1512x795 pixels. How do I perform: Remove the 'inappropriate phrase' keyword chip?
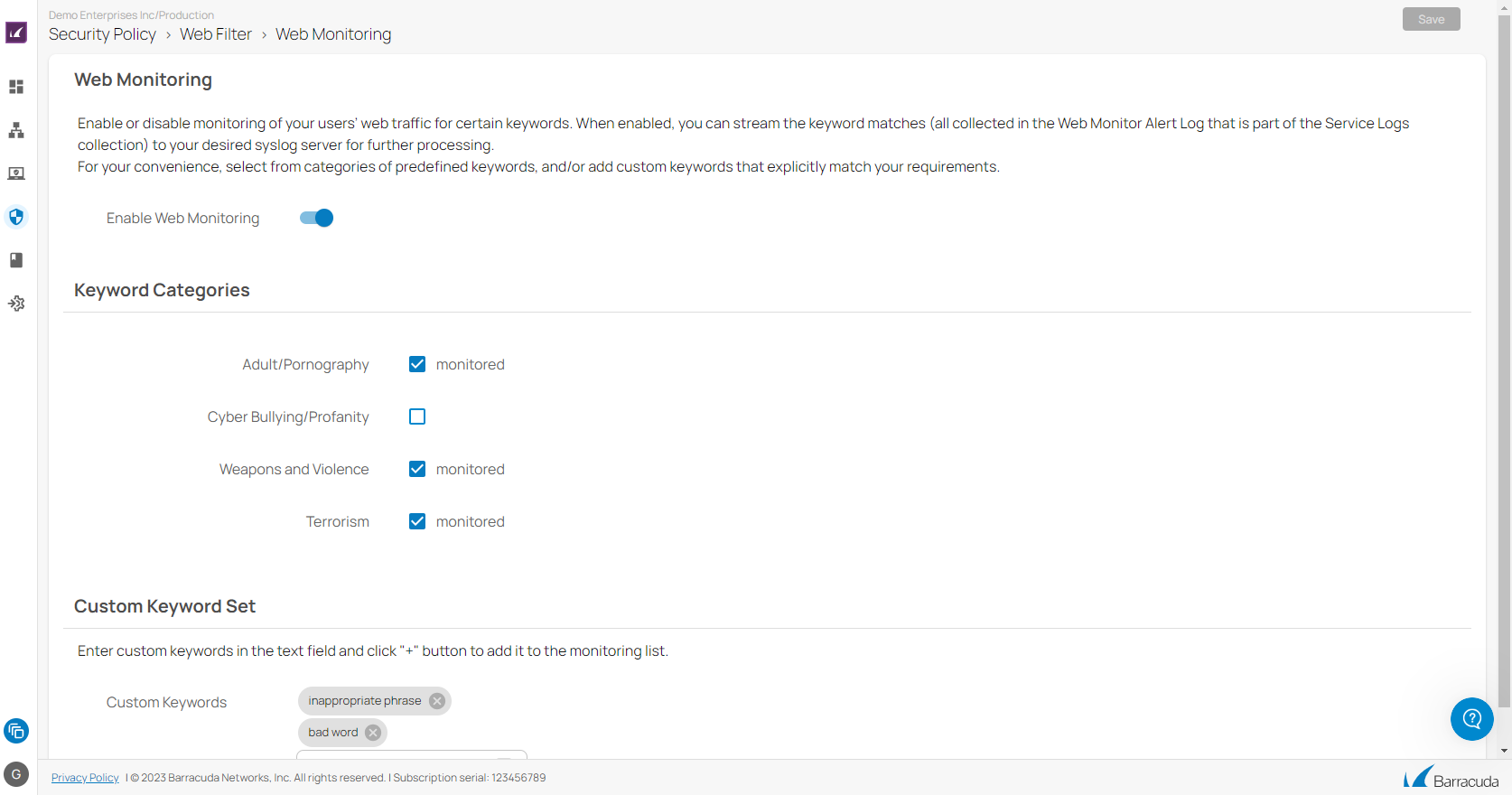point(437,701)
